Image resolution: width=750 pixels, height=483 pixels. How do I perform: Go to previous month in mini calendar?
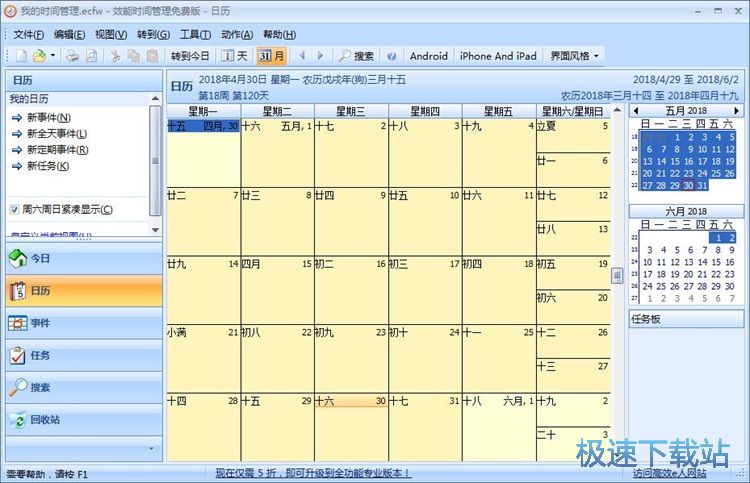[636, 110]
